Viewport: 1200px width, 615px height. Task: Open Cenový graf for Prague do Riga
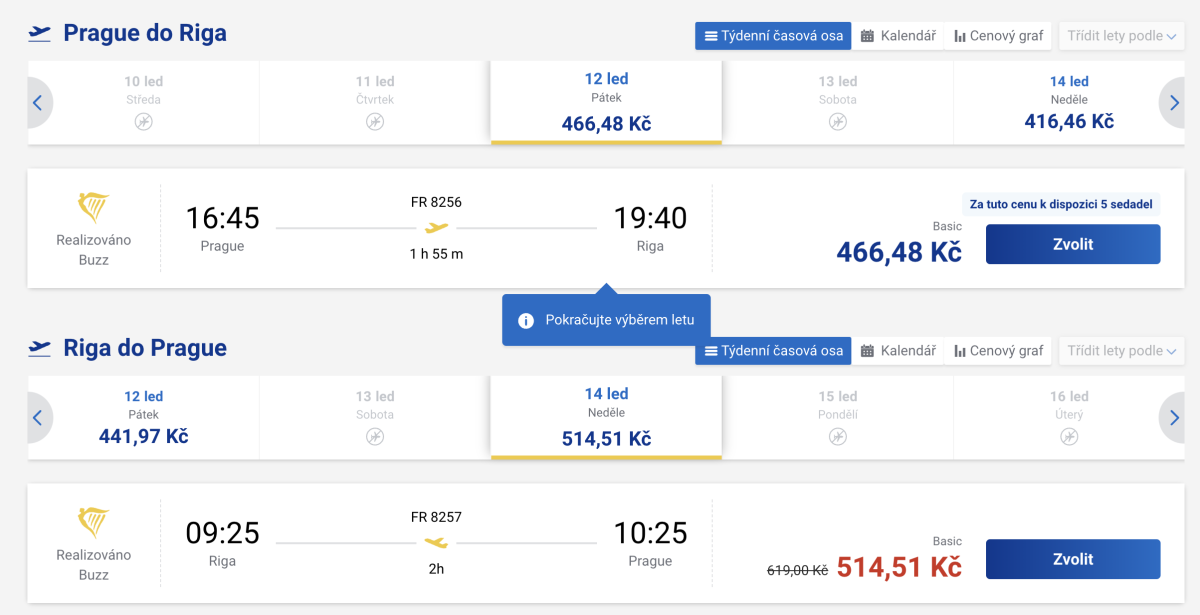point(998,36)
